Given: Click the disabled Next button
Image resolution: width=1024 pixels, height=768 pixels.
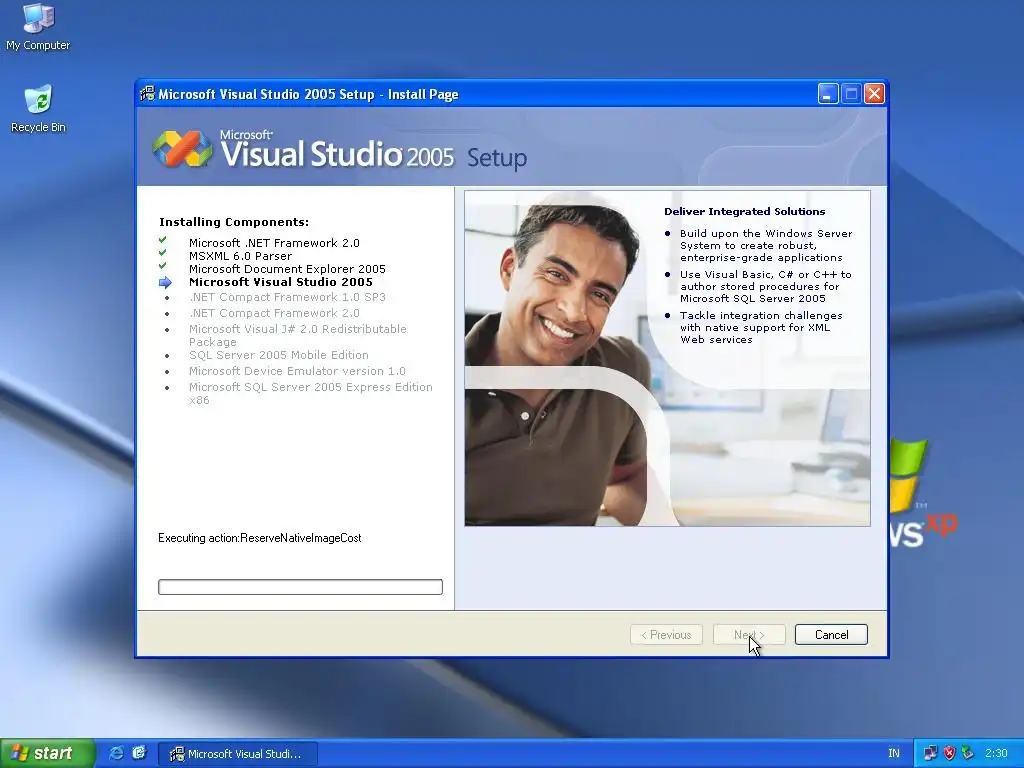Looking at the screenshot, I should coord(749,635).
